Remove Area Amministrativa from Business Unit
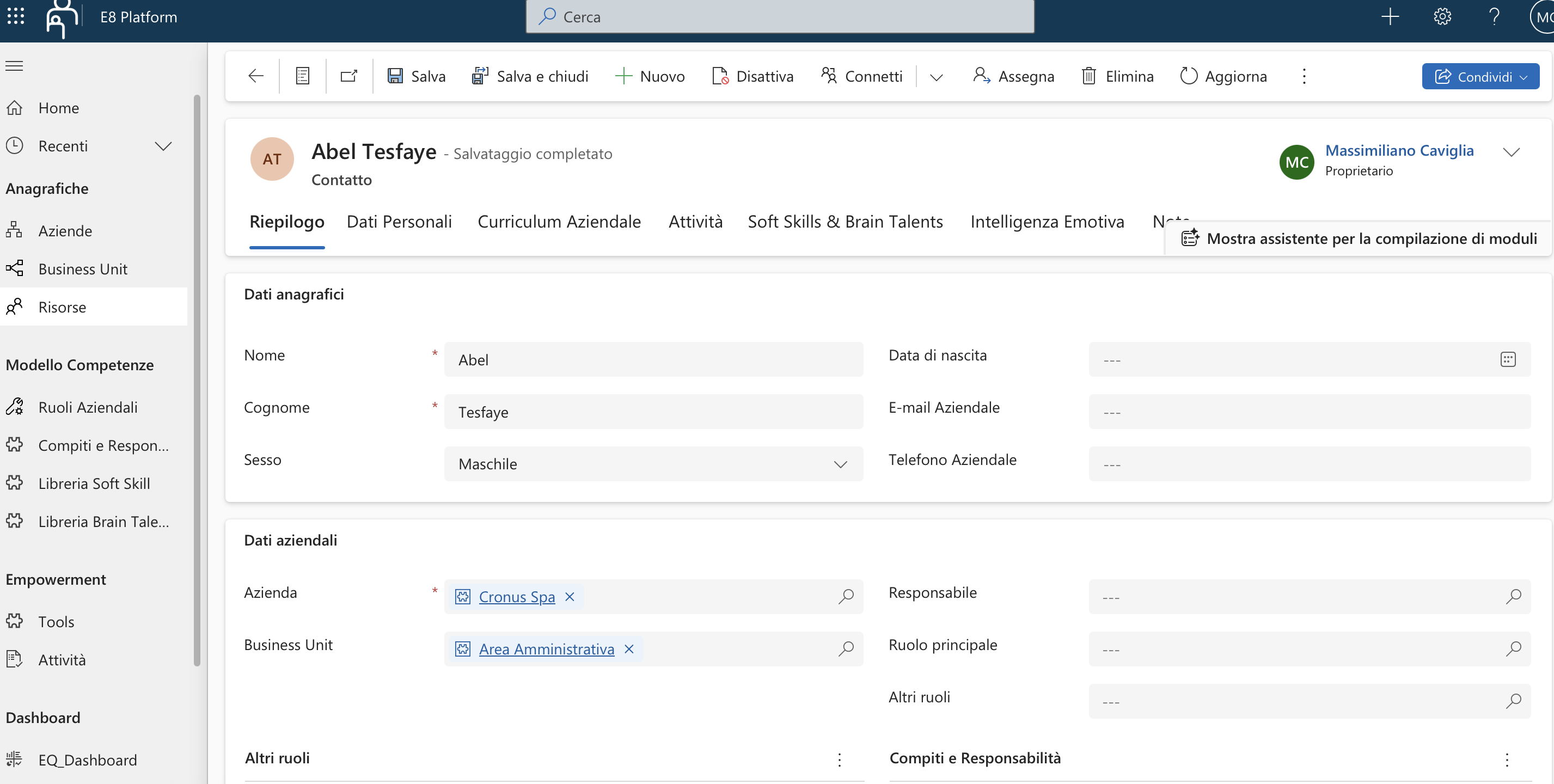The width and height of the screenshot is (1554, 784). point(628,649)
